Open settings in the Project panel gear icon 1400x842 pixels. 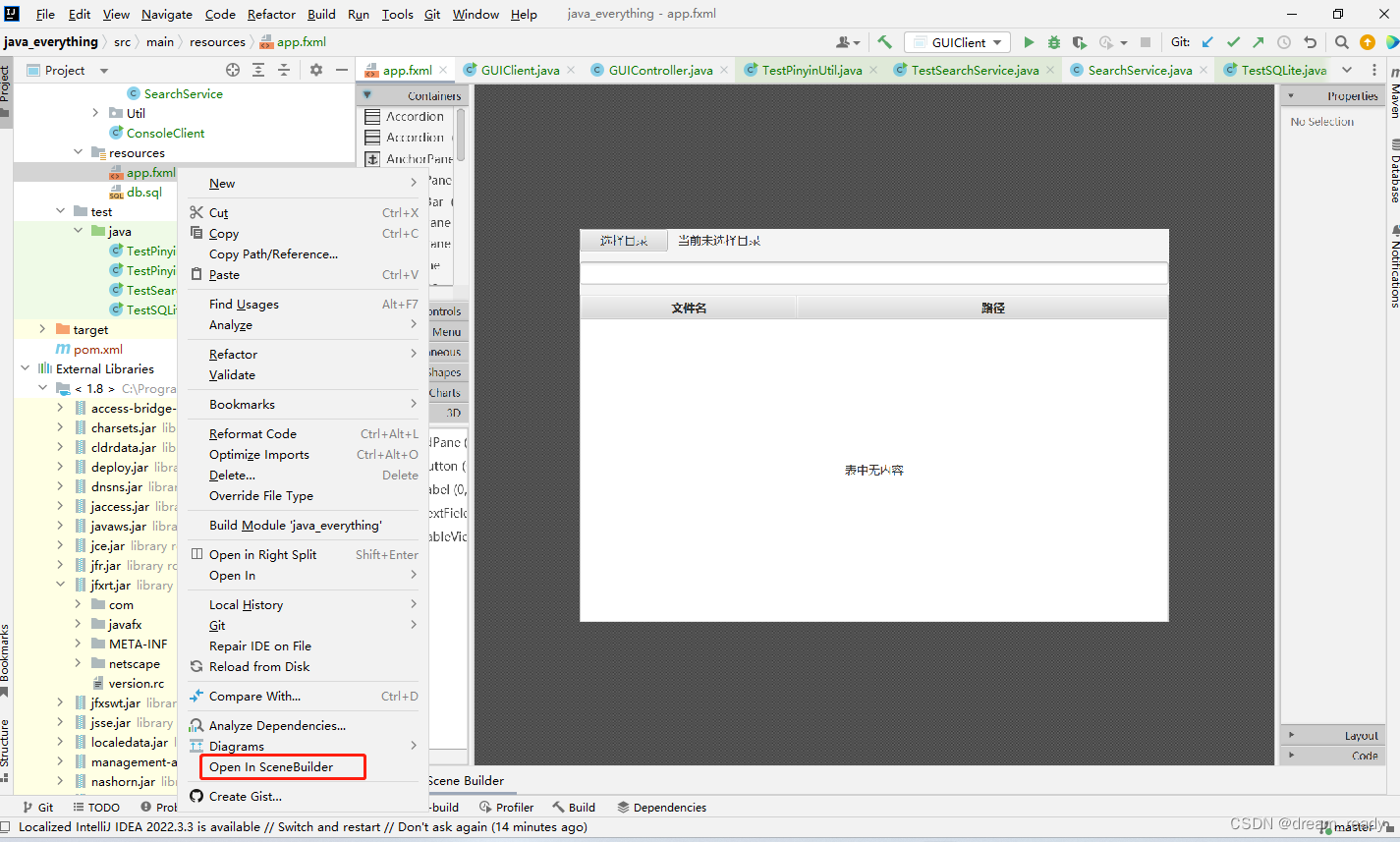pos(316,70)
